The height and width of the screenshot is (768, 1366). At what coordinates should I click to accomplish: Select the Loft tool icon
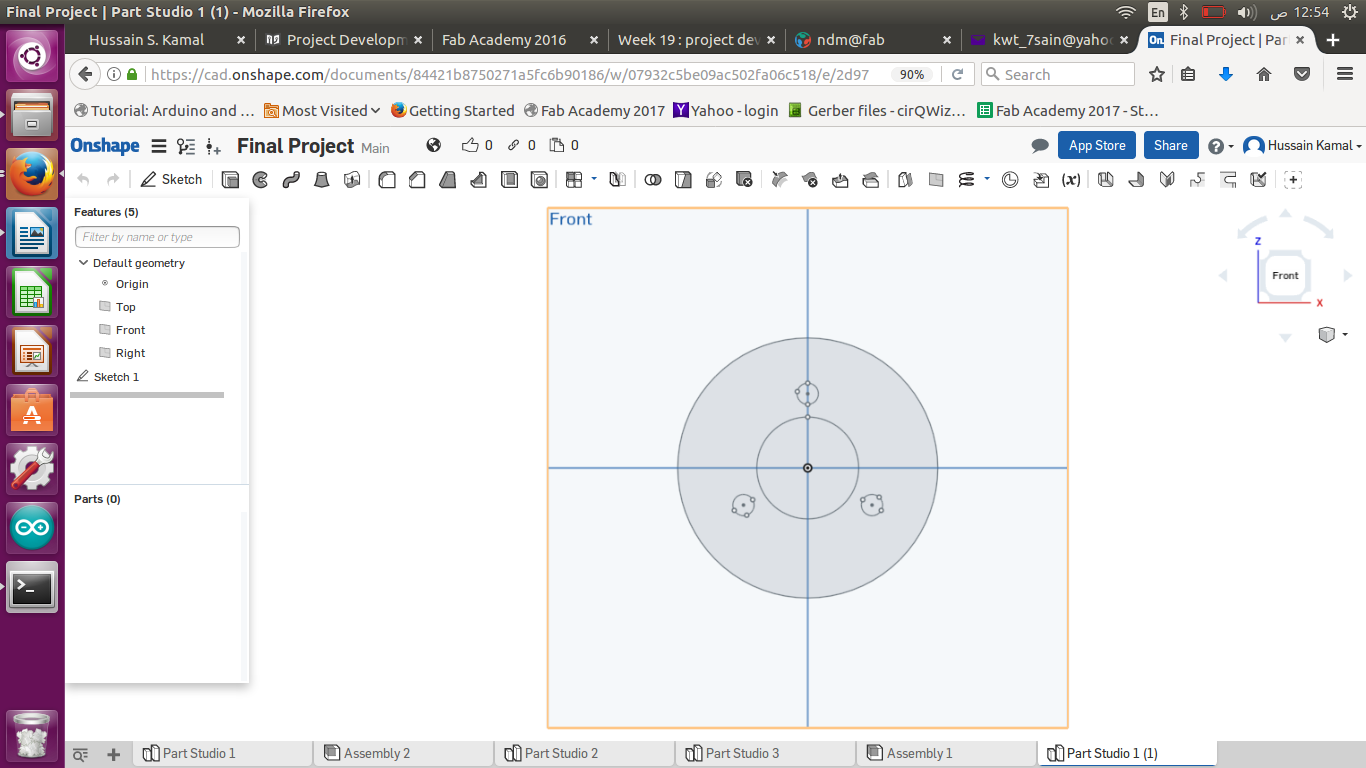322,180
